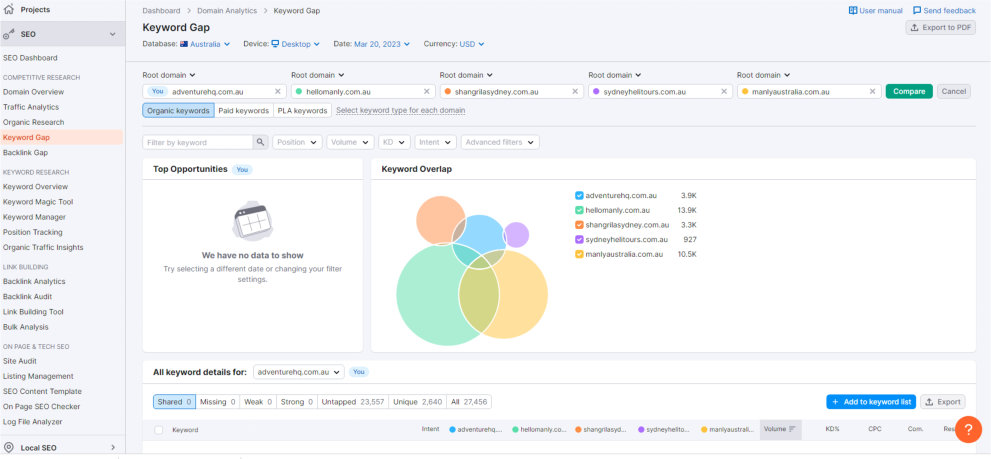Click the Australia flag database icon

pos(184,44)
